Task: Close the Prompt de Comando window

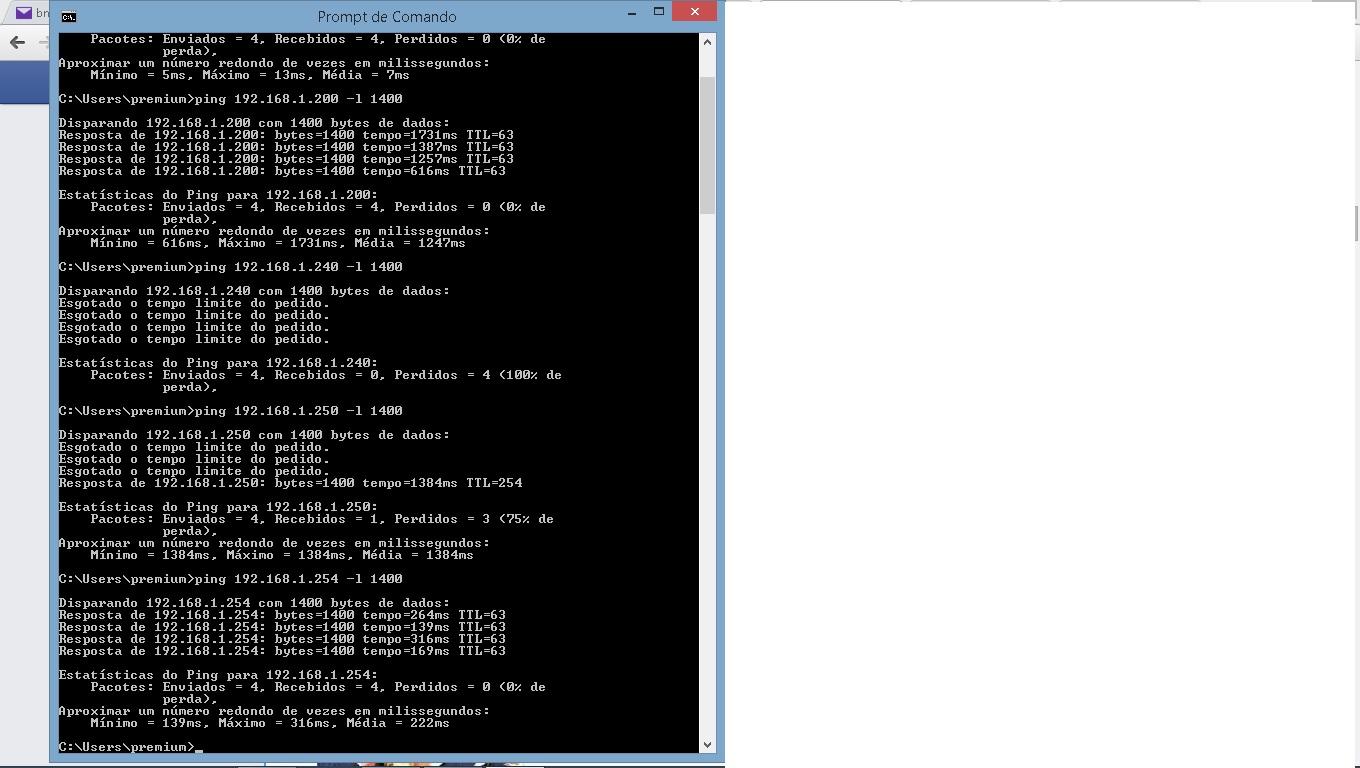Action: (x=694, y=12)
